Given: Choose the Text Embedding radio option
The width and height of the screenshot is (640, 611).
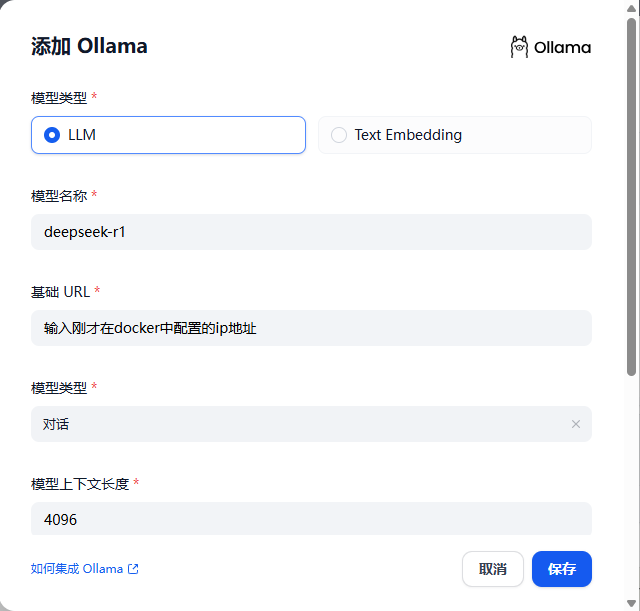Looking at the screenshot, I should pos(339,135).
